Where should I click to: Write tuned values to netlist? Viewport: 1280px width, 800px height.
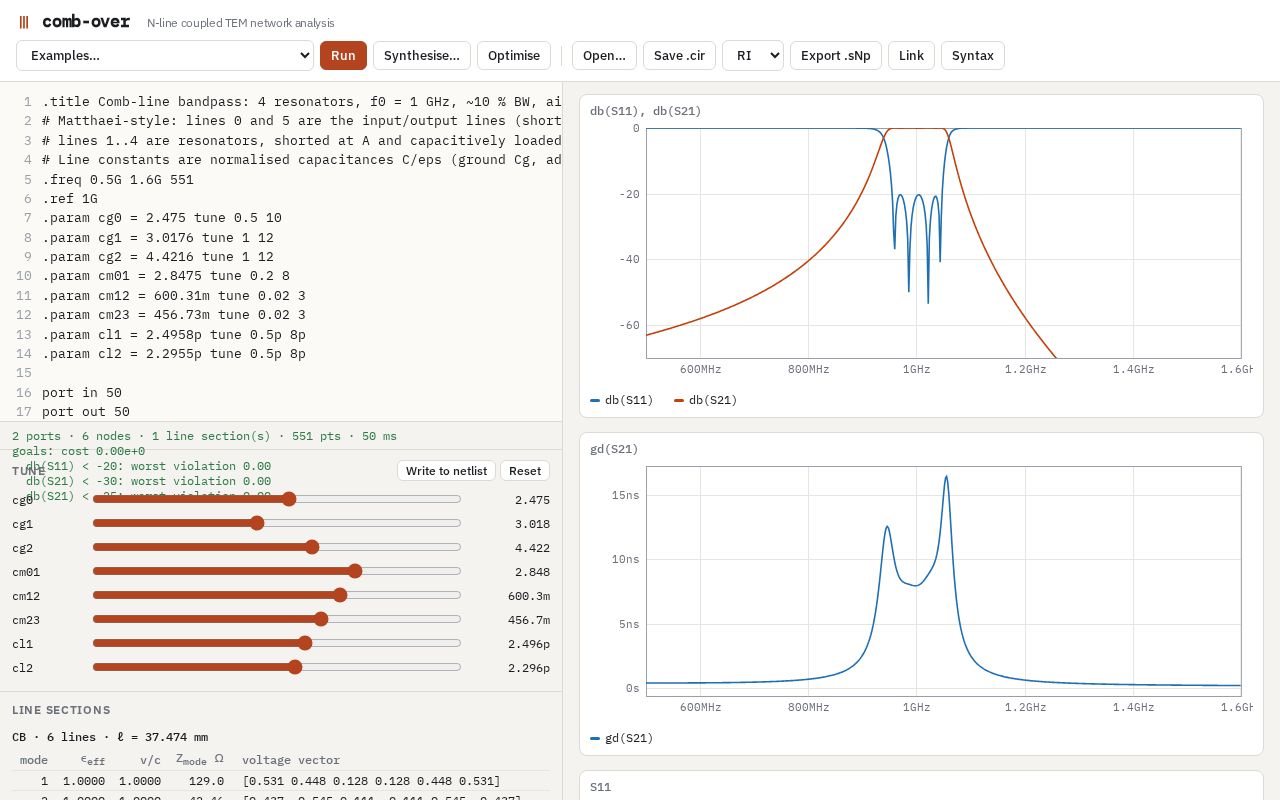pyautogui.click(x=446, y=471)
